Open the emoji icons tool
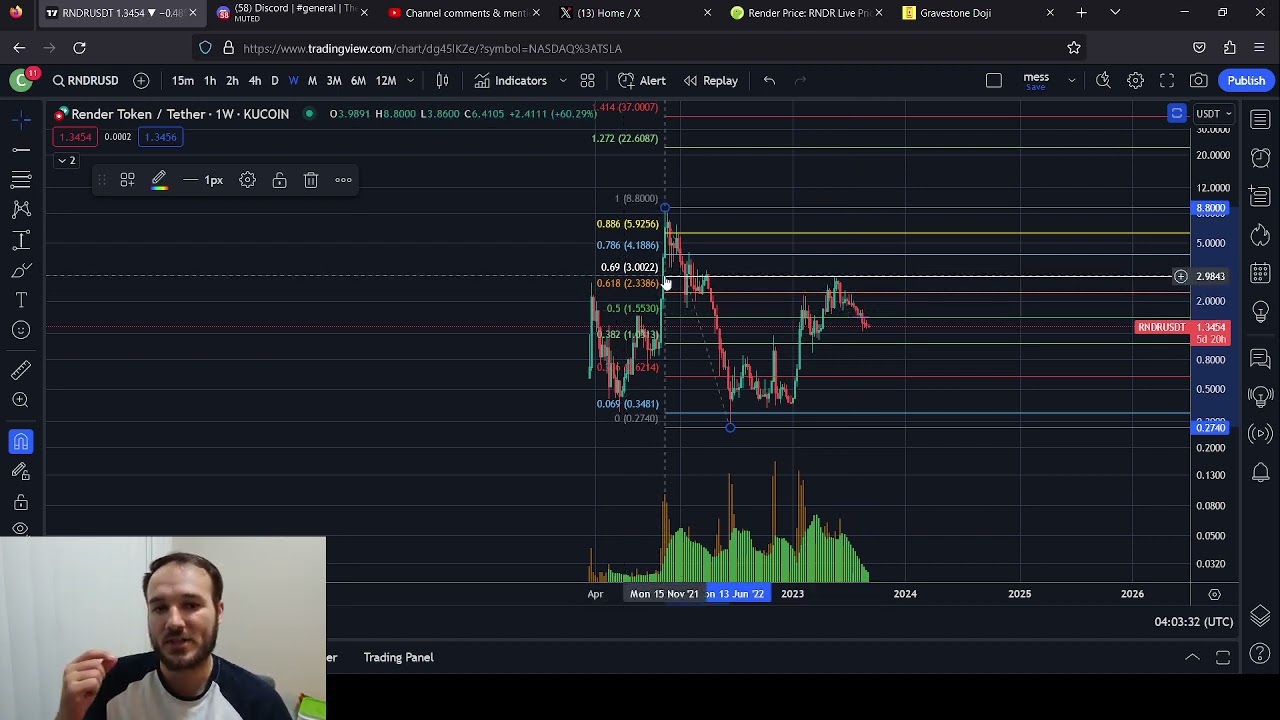 (x=21, y=330)
